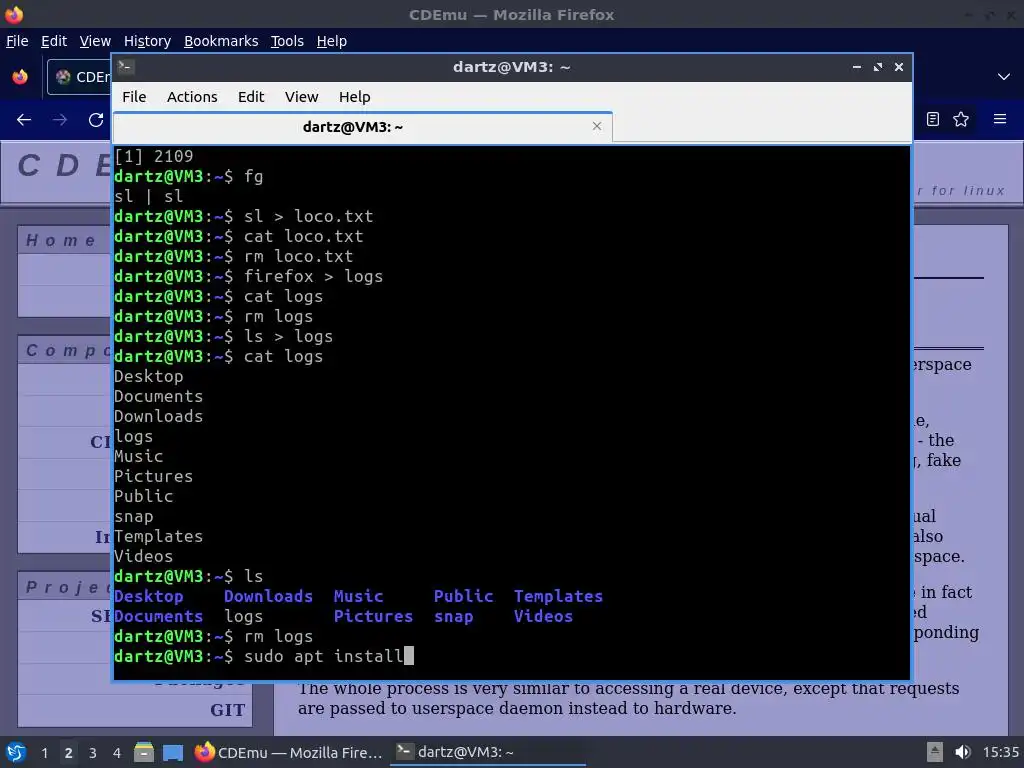Switch to workspace 1
The image size is (1024, 768).
[44, 753]
